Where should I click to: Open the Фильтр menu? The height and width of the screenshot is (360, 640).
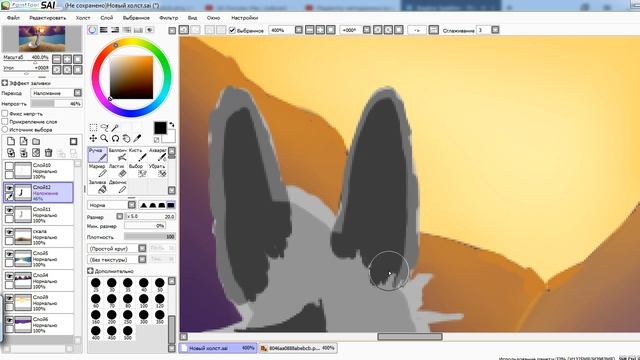(168, 18)
